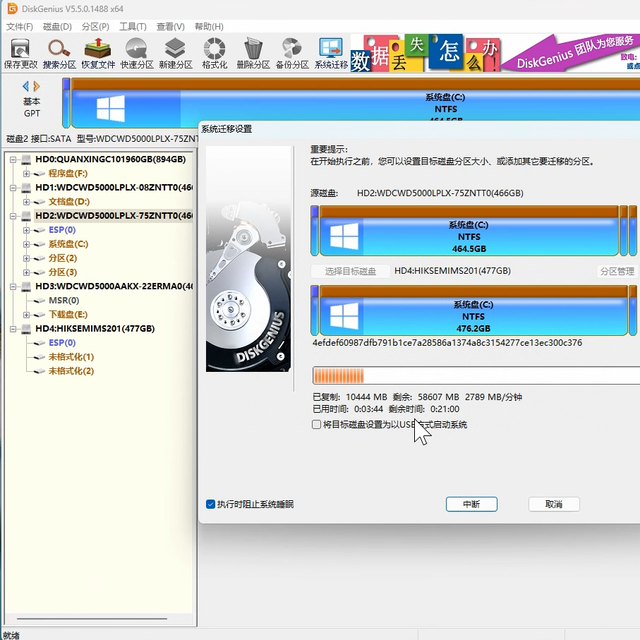Click the 就绪 status bar text

coord(11,635)
